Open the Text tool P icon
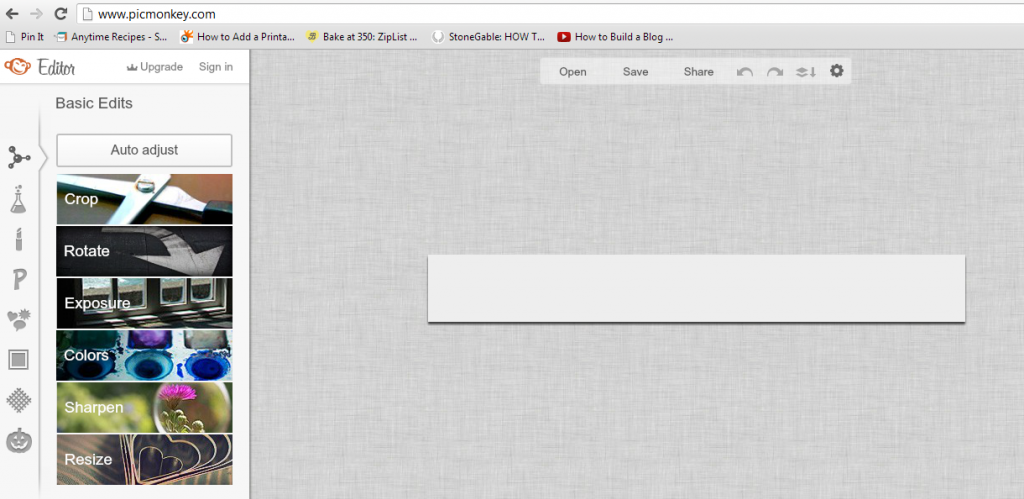This screenshot has width=1024, height=499. click(x=20, y=280)
